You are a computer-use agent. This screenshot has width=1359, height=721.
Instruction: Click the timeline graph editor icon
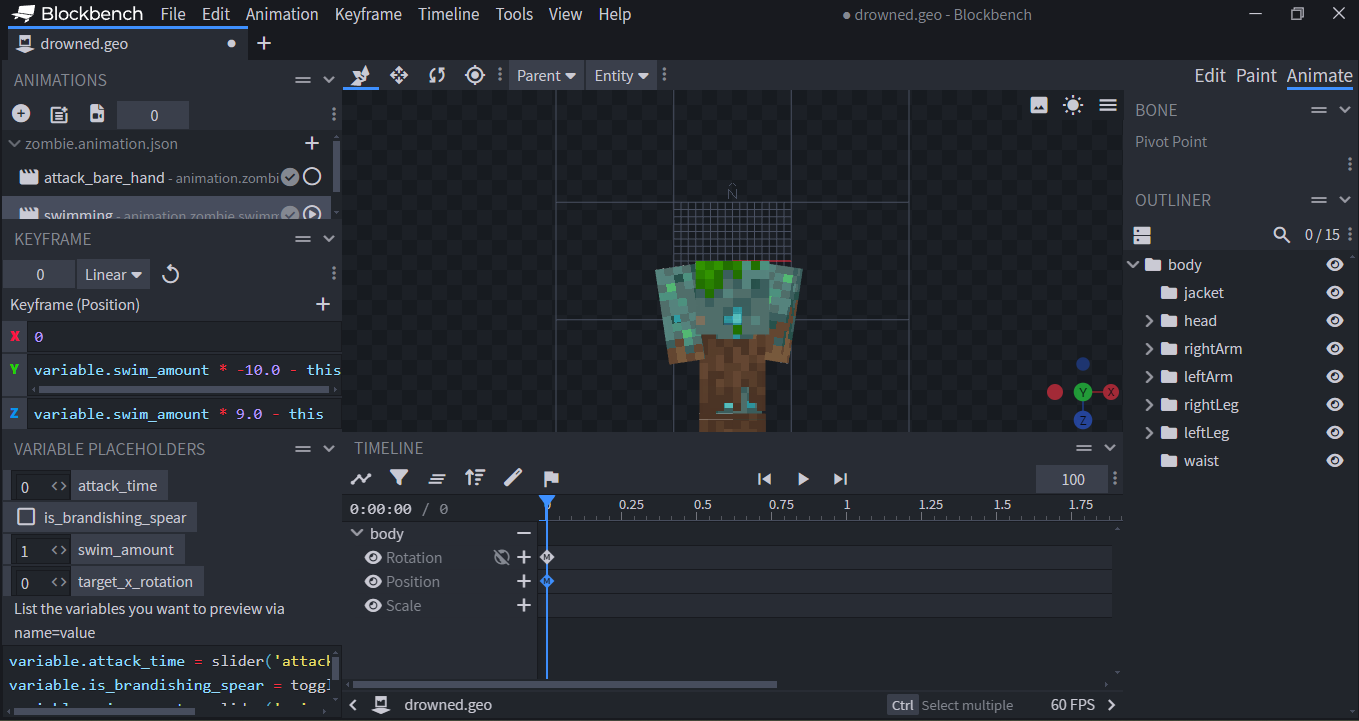[361, 478]
